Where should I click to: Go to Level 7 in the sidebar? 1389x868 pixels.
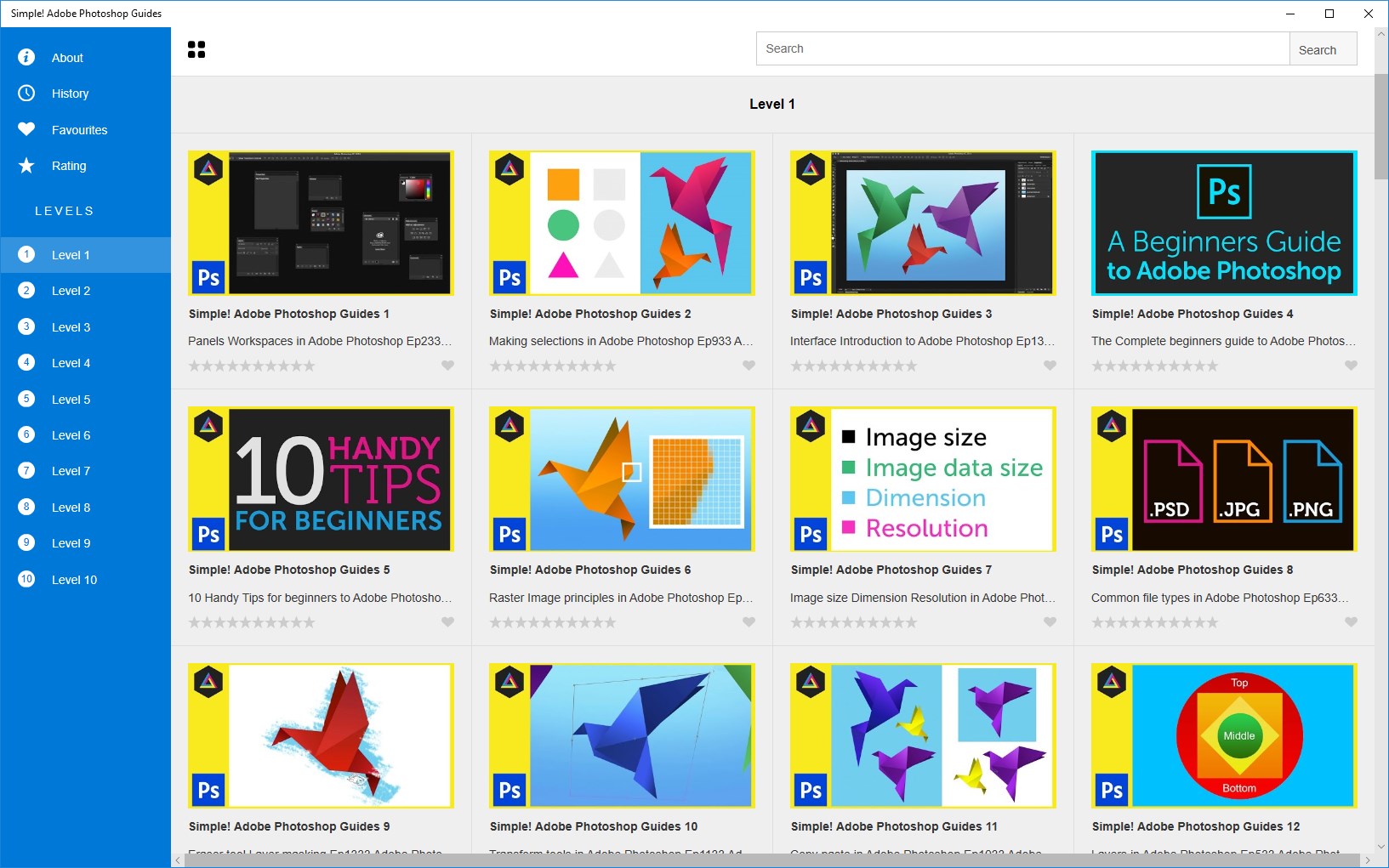click(x=85, y=471)
